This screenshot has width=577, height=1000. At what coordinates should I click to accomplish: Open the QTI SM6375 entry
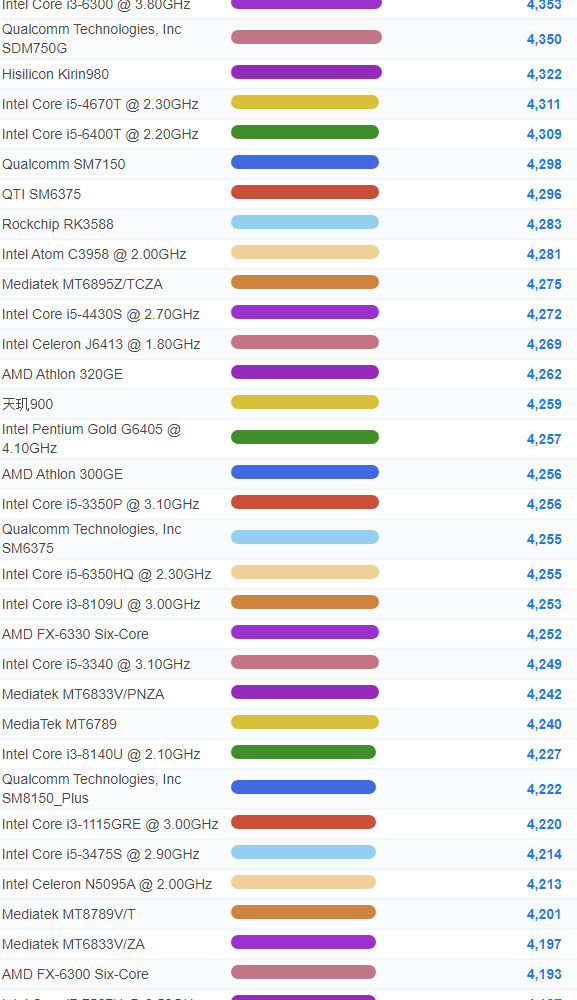tap(41, 194)
